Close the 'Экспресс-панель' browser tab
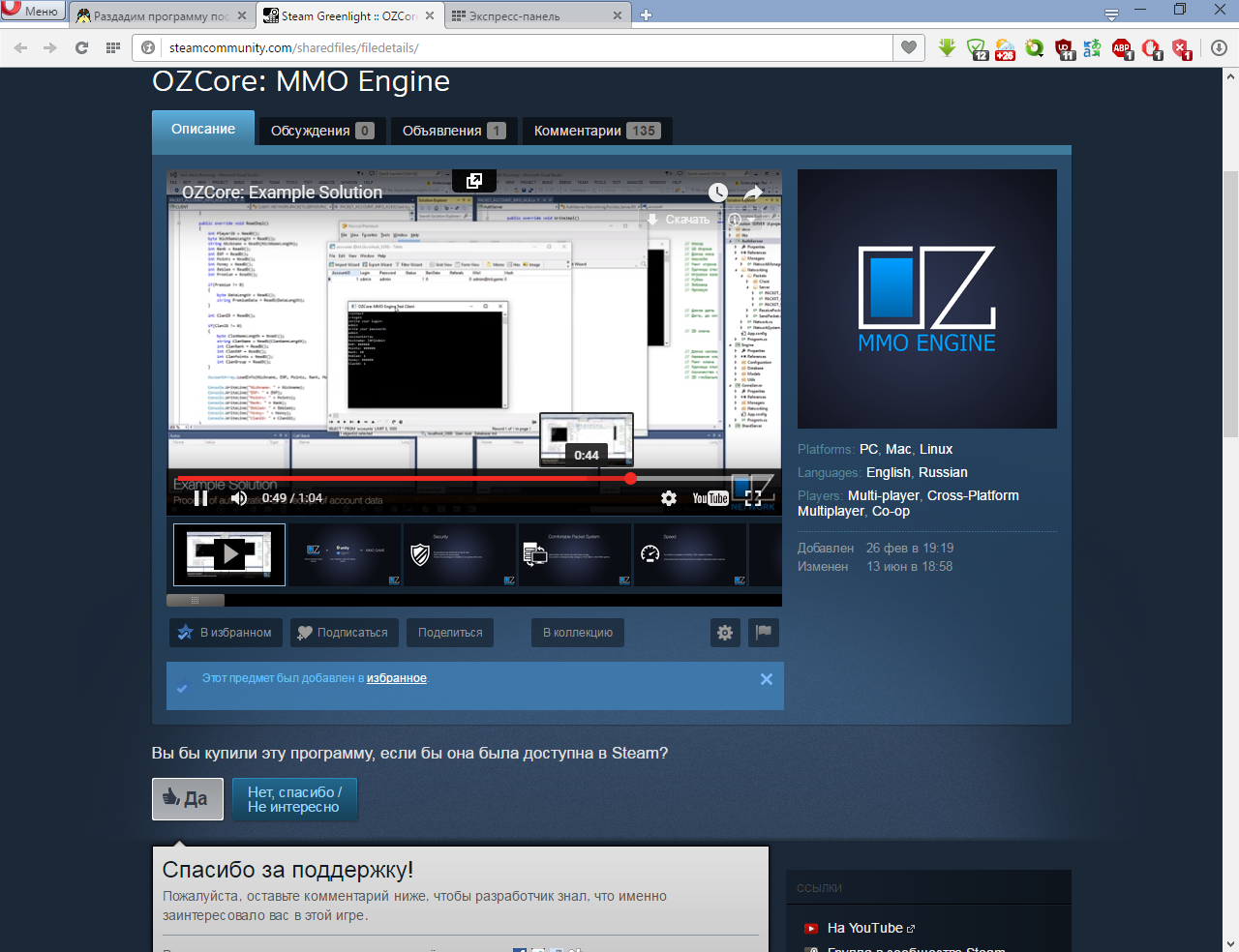 pos(618,15)
